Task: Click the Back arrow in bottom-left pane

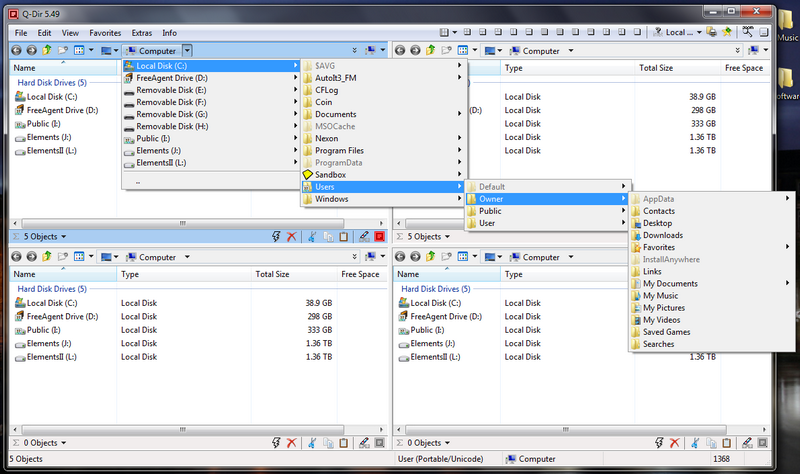Action: click(x=16, y=257)
